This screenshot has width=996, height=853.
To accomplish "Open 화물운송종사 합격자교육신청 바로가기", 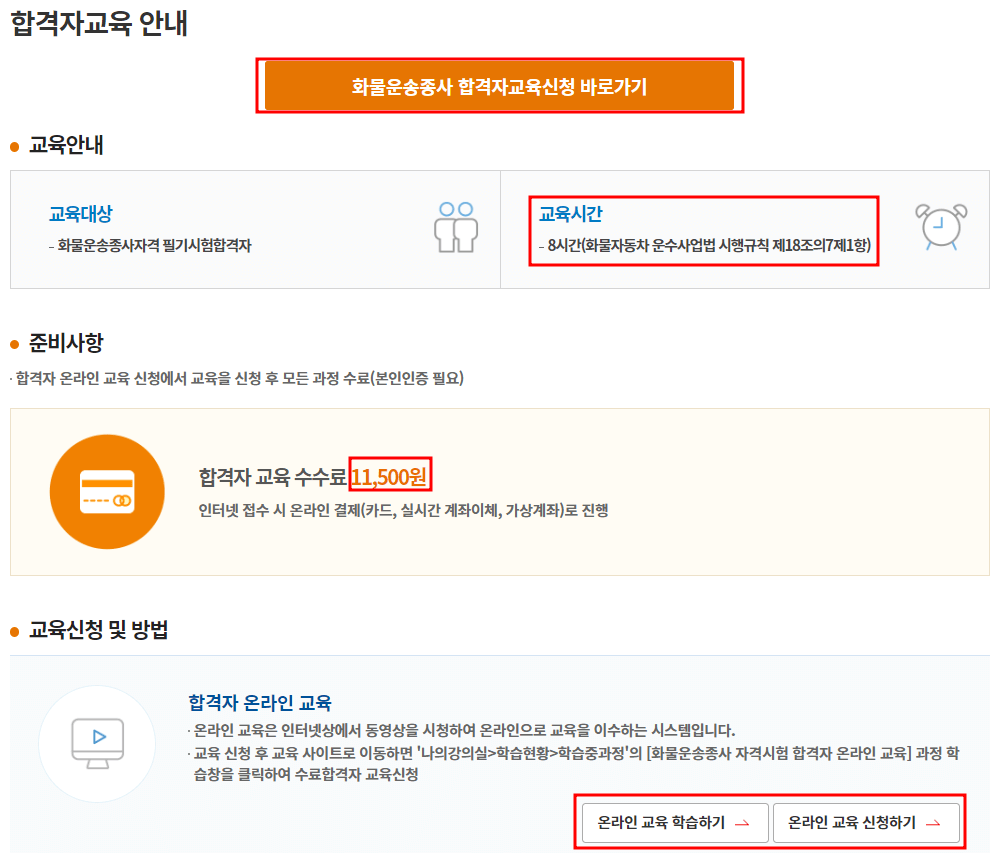I will tap(502, 87).
